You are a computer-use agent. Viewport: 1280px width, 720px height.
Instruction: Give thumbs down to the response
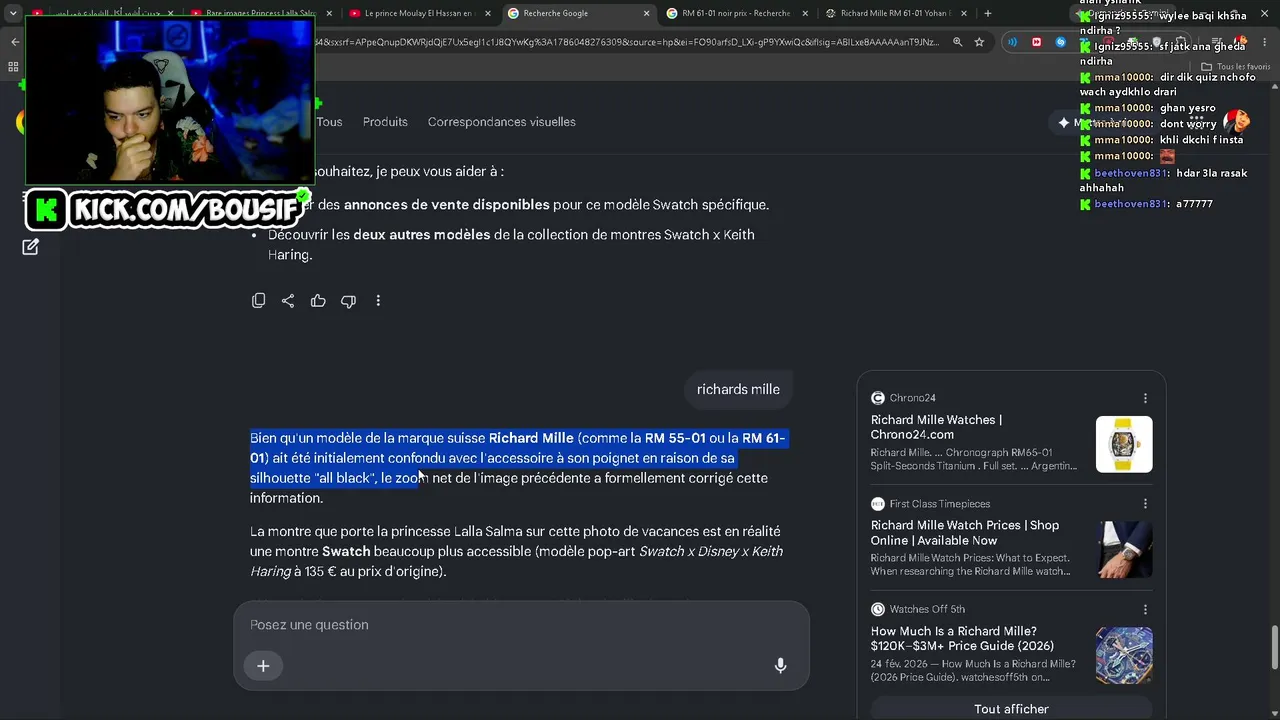pyautogui.click(x=348, y=301)
